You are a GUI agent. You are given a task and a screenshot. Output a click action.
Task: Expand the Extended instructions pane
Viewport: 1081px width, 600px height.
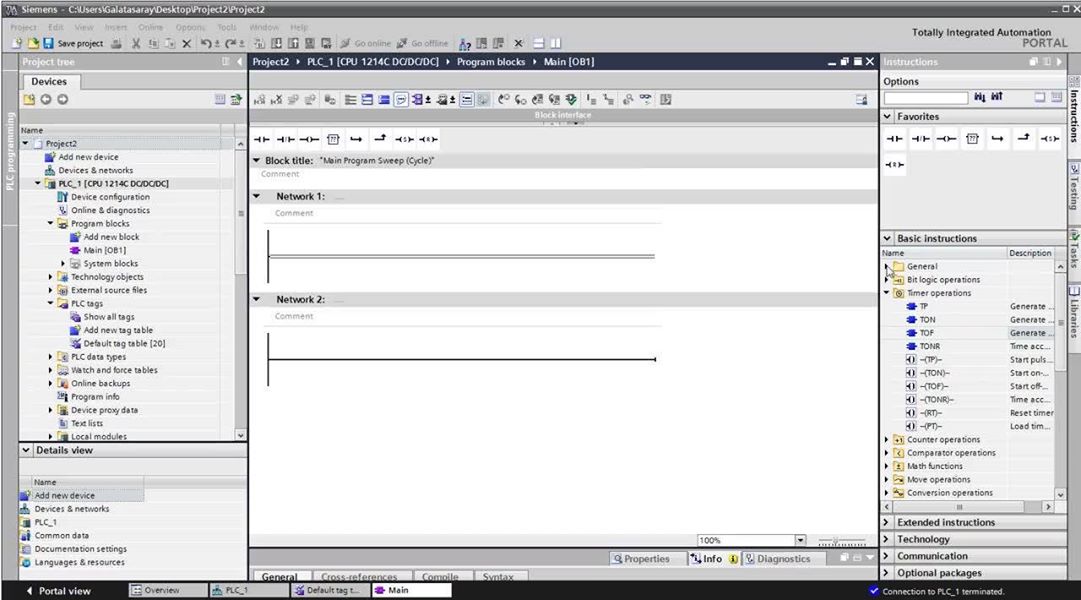click(887, 522)
